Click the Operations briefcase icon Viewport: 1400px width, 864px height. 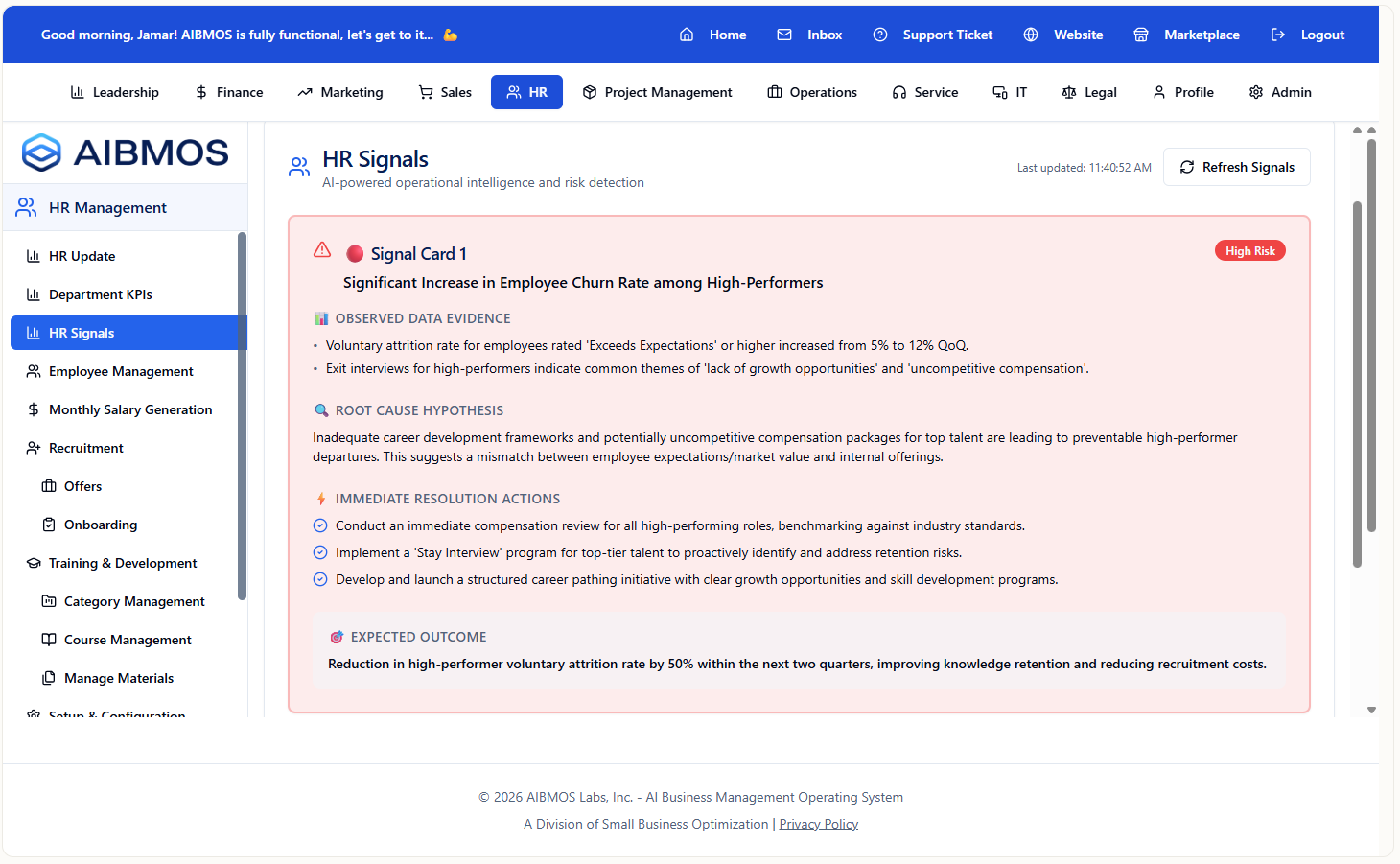click(x=775, y=92)
